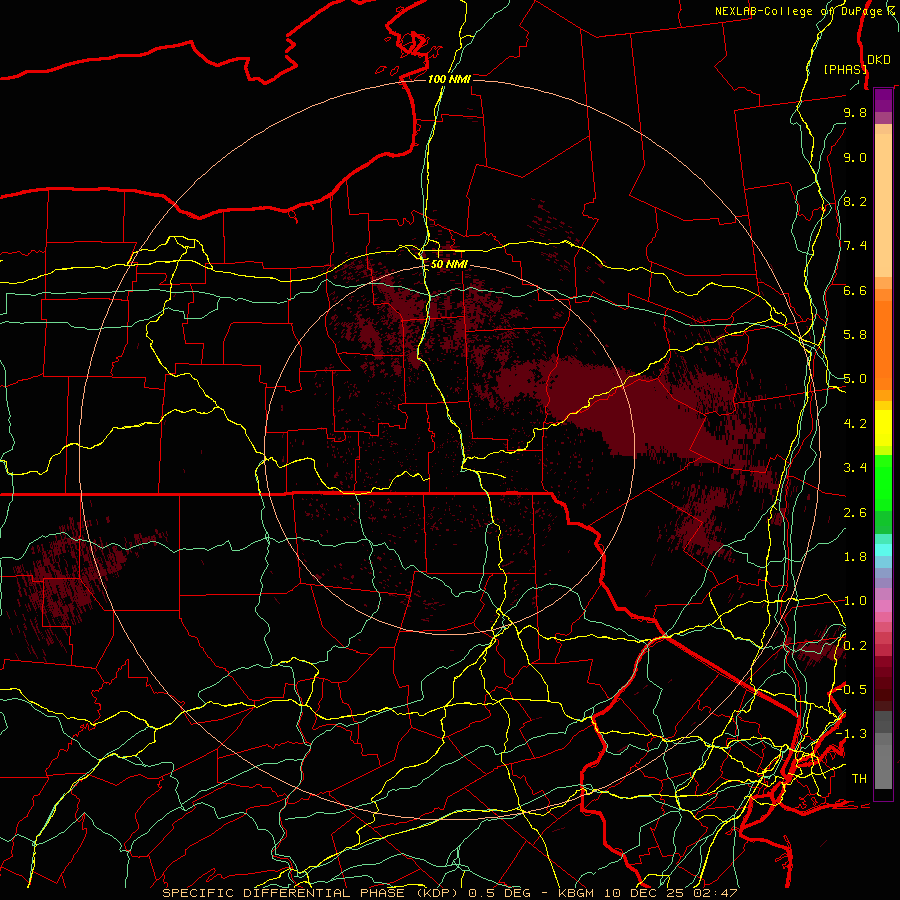This screenshot has height=900, width=900.
Task: Click the 7.4 value on the color scale
Action: point(855,246)
